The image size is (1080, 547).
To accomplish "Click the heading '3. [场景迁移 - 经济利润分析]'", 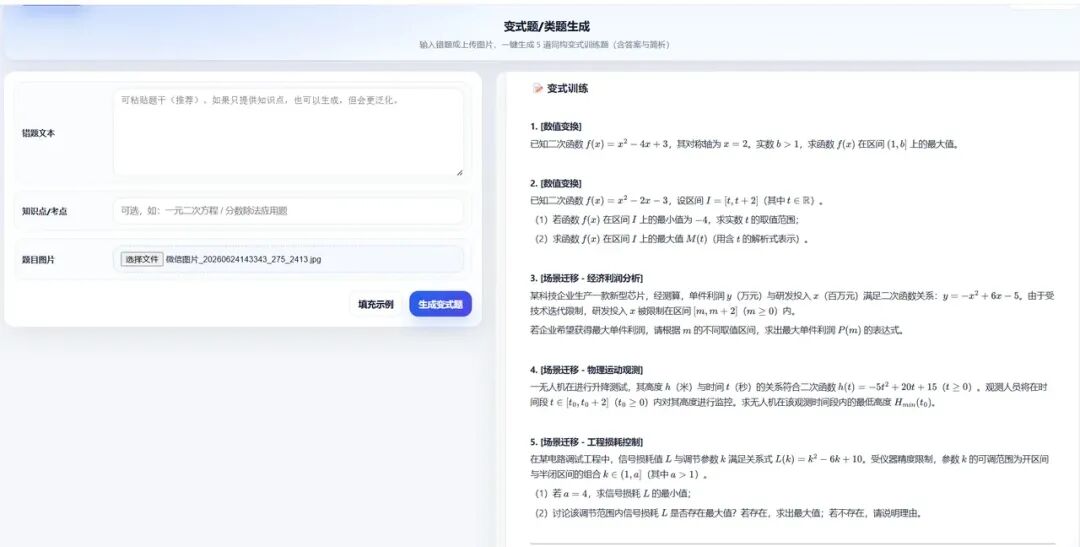I will 586,278.
